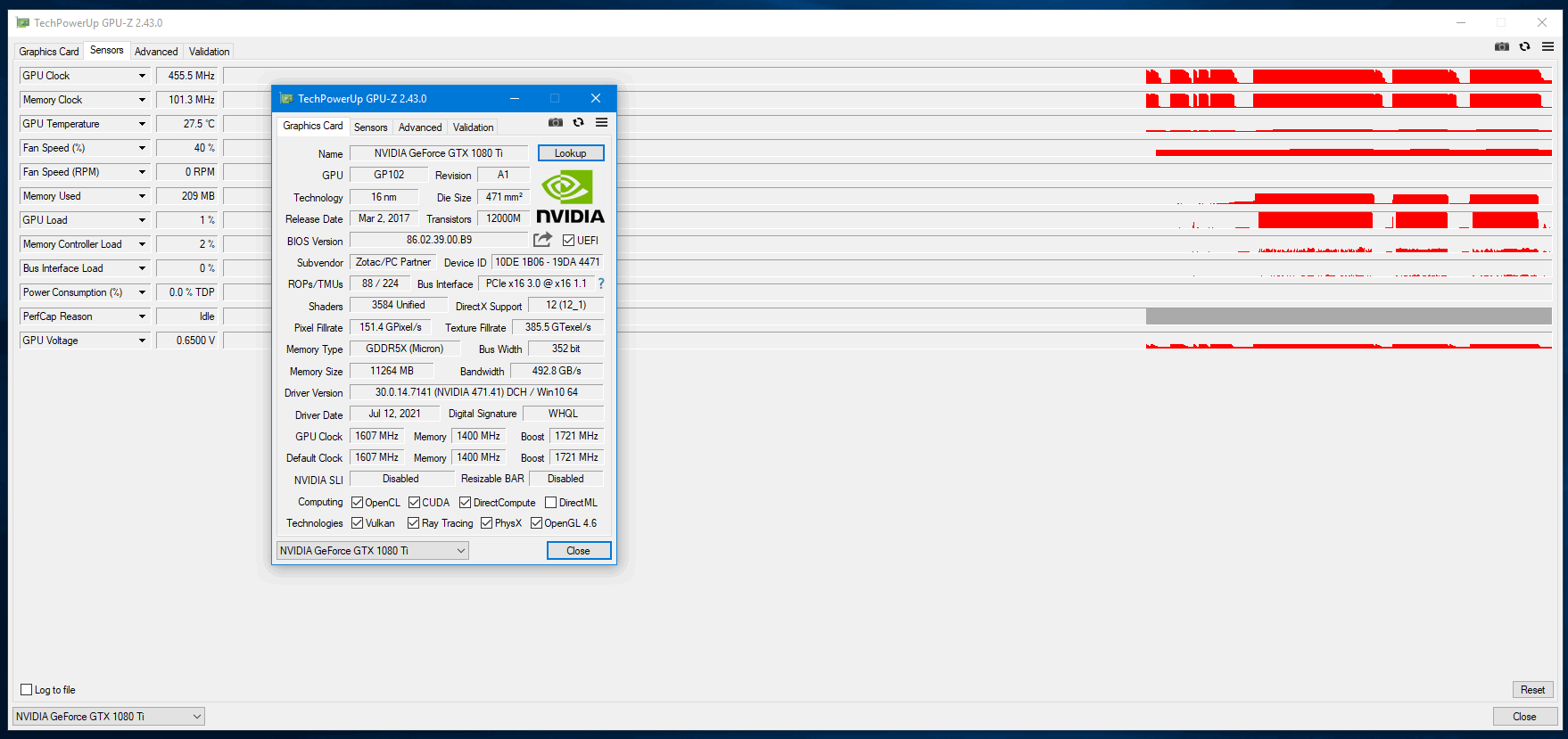
Task: Click the GPU-Z app icon in the front window title bar
Action: click(286, 98)
